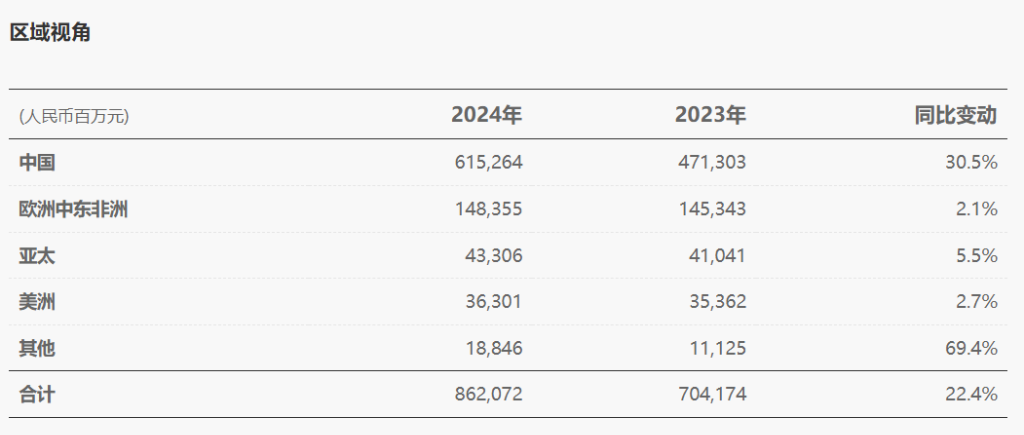Select the 704,174 total for 2023
The width and height of the screenshot is (1024, 435).
[712, 395]
